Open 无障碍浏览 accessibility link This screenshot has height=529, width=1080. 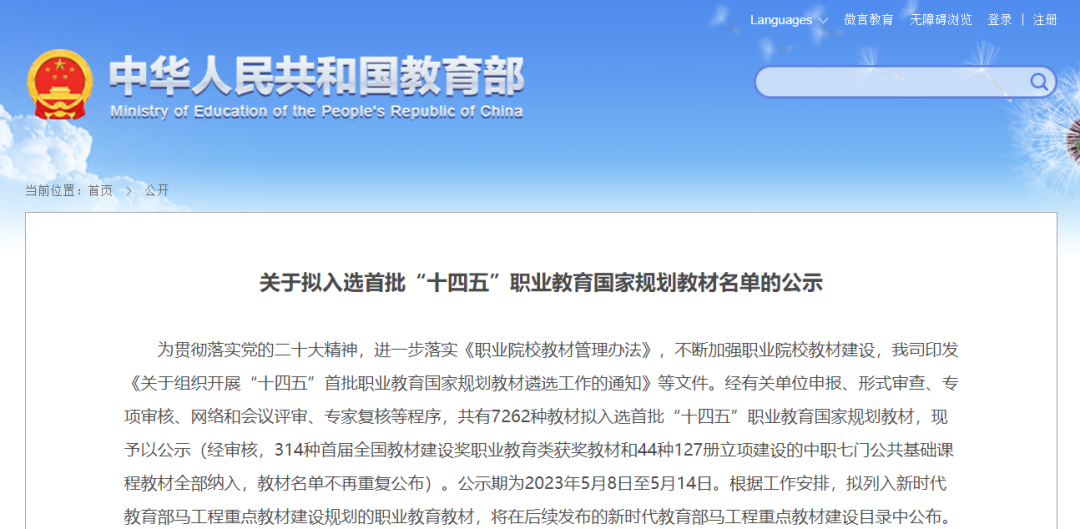coord(941,20)
